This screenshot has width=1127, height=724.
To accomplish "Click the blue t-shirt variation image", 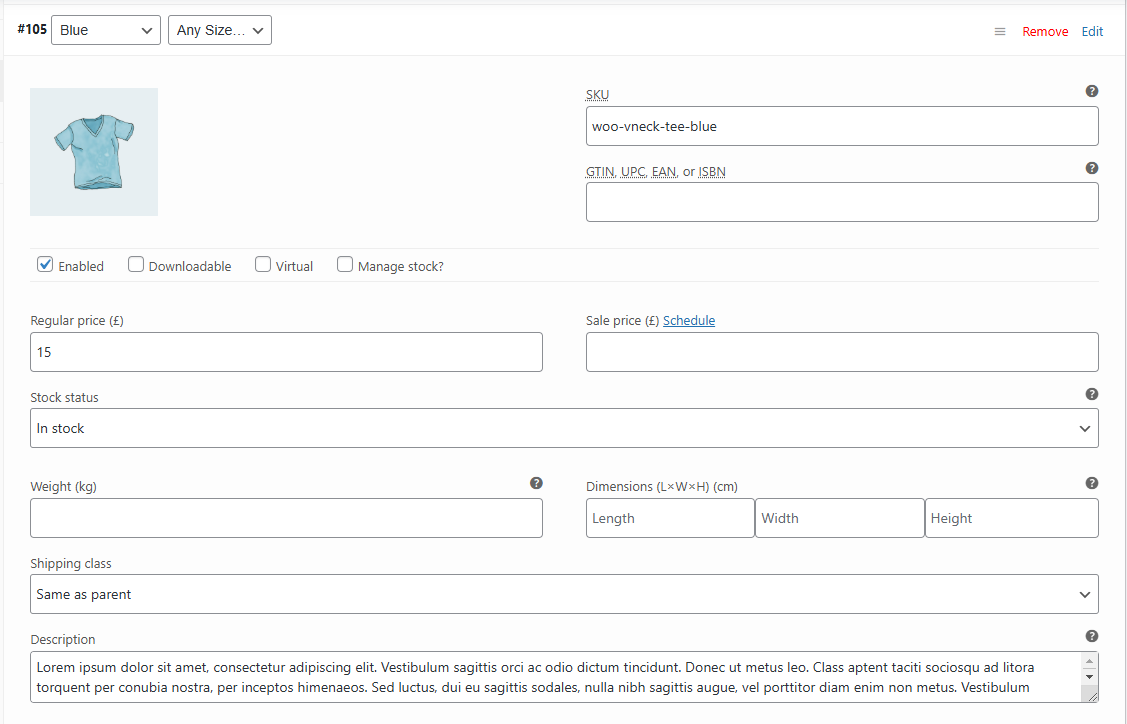I will (94, 151).
